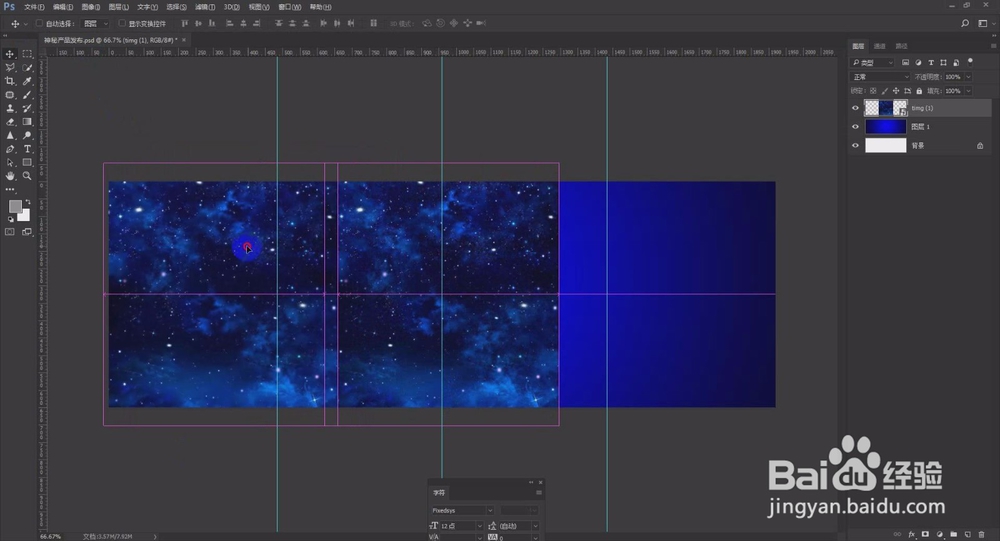This screenshot has width=1000, height=541.
Task: Swap foreground and background colors arrow
Action: tap(27, 202)
